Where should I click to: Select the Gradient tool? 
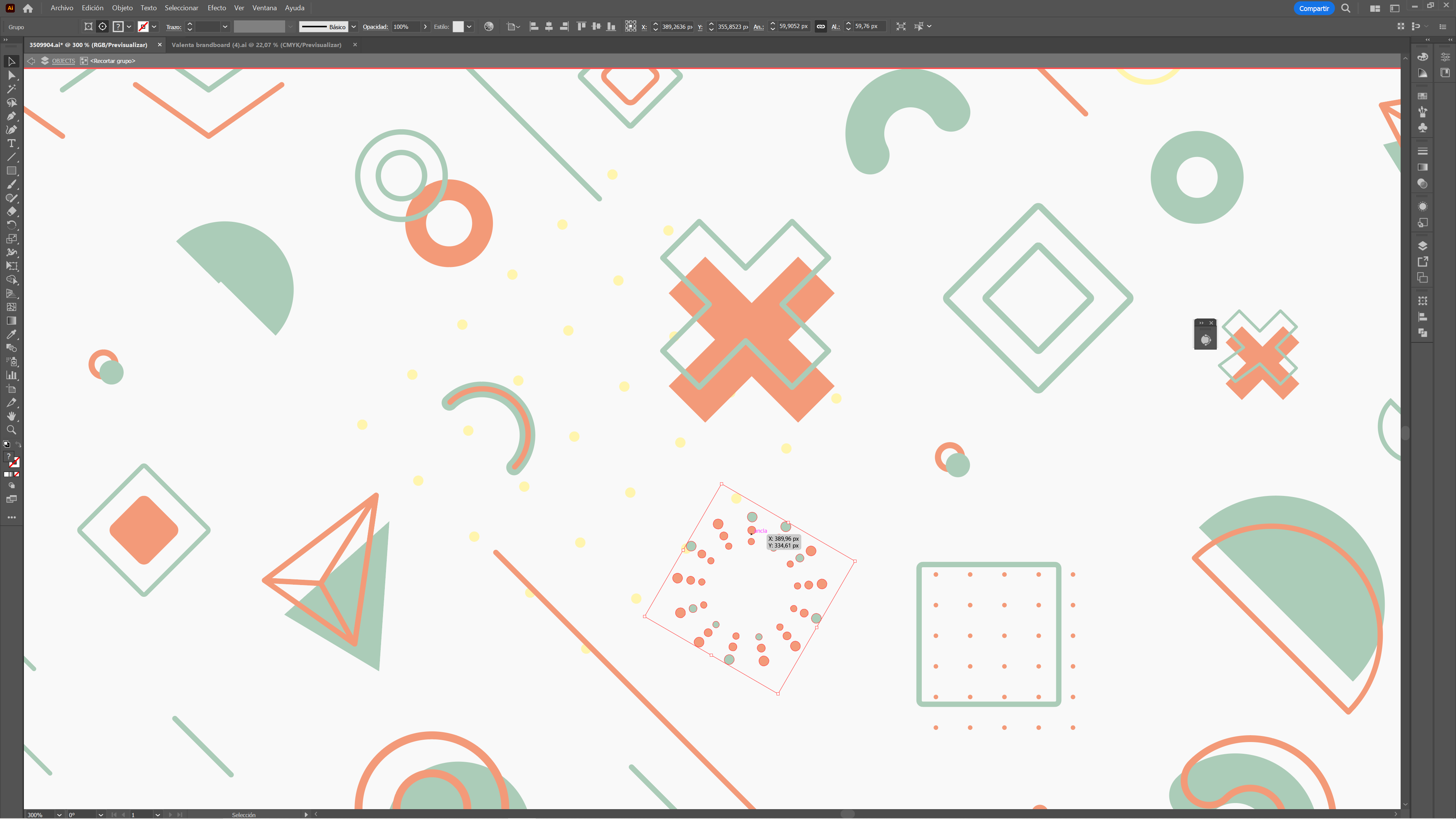point(11,320)
